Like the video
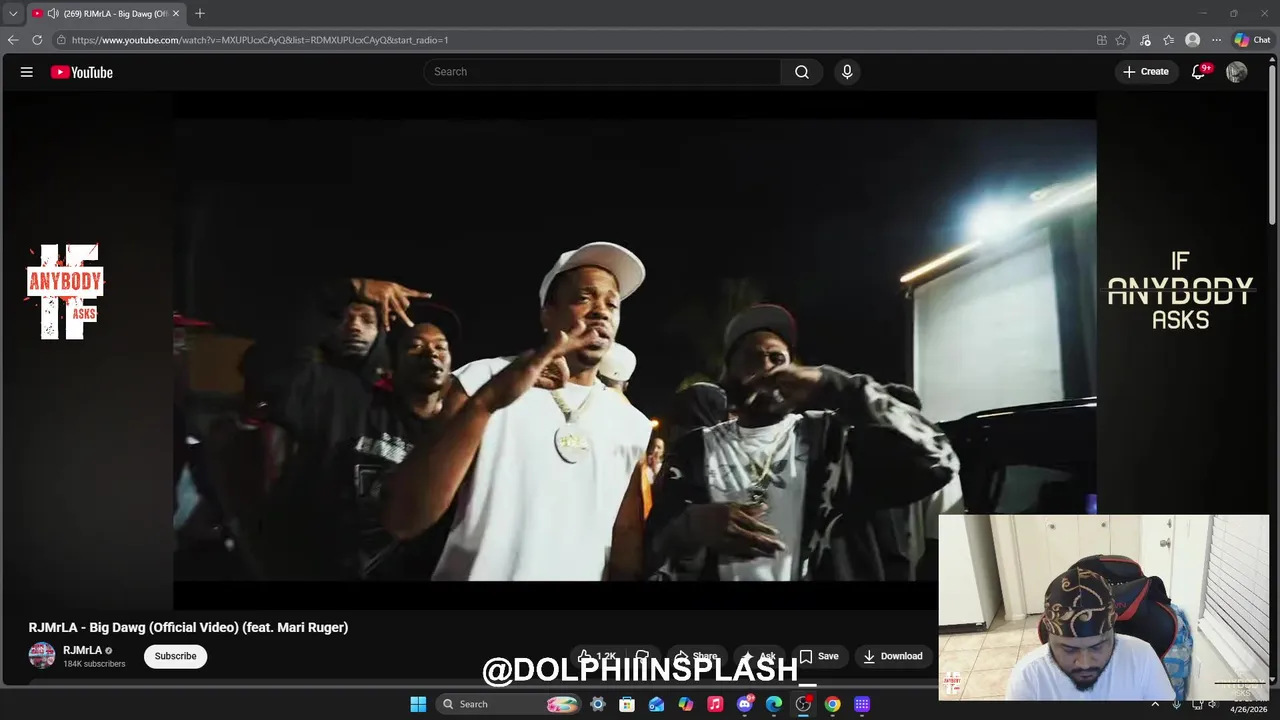This screenshot has width=1280, height=720. [597, 657]
